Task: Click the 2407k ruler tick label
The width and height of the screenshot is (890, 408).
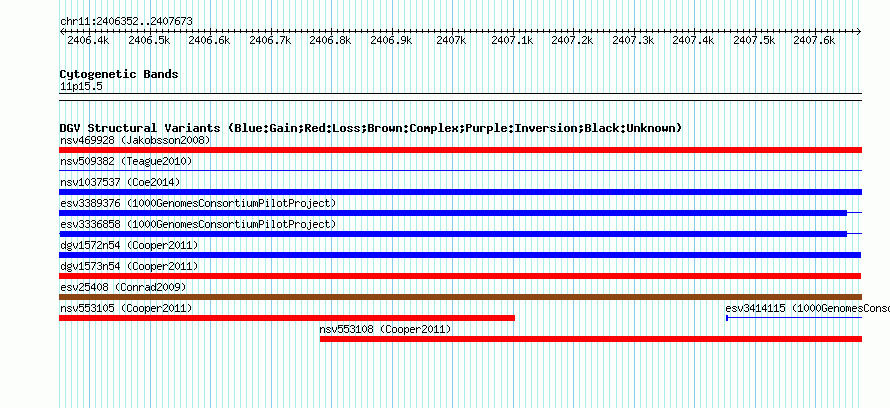Action: pyautogui.click(x=451, y=40)
